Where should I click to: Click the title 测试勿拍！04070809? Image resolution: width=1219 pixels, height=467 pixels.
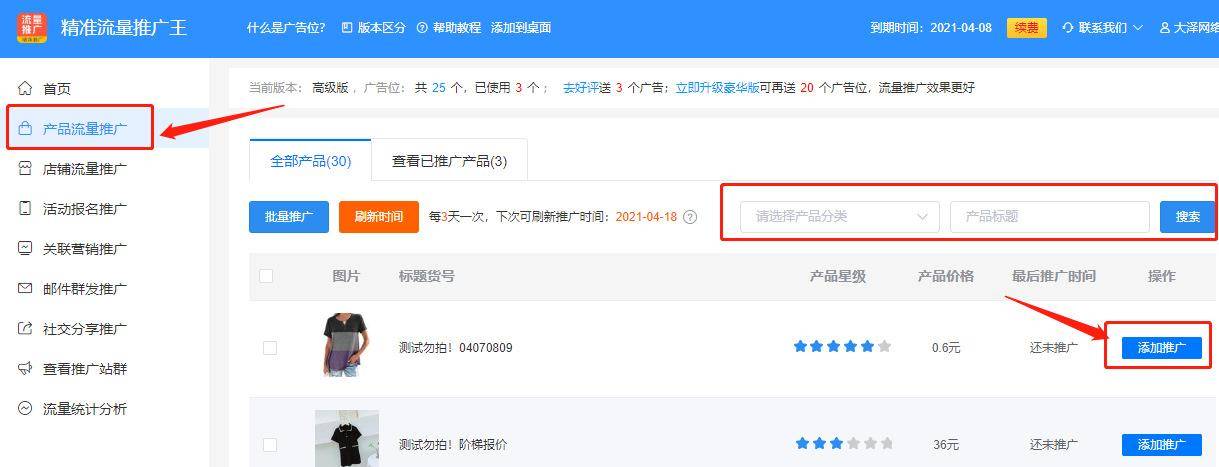coord(455,348)
